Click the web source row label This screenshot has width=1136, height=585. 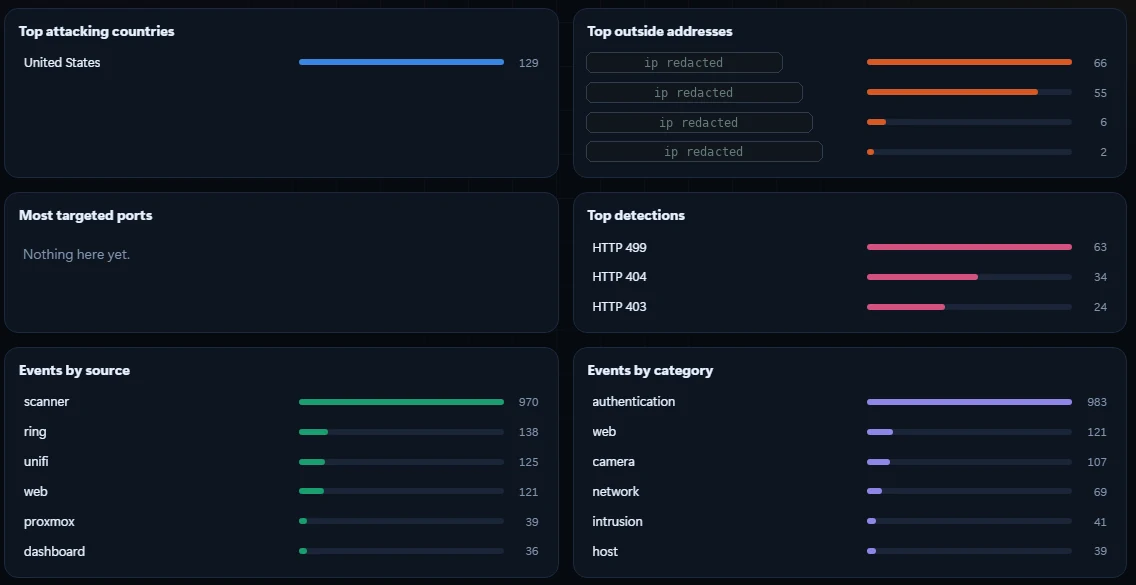pos(36,491)
